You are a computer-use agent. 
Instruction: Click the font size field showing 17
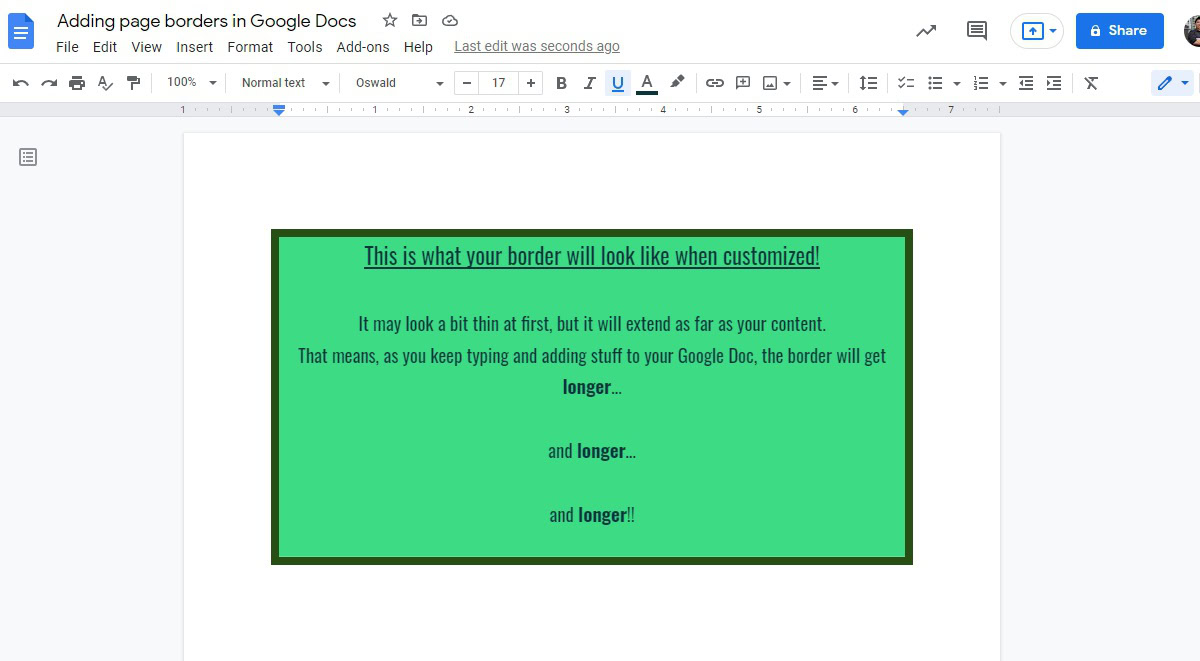coord(498,83)
